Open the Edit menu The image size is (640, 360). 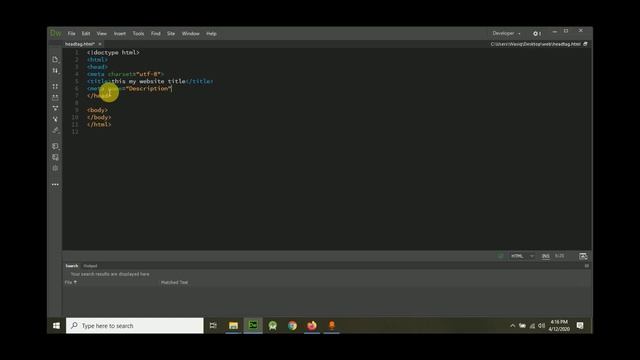[86, 33]
